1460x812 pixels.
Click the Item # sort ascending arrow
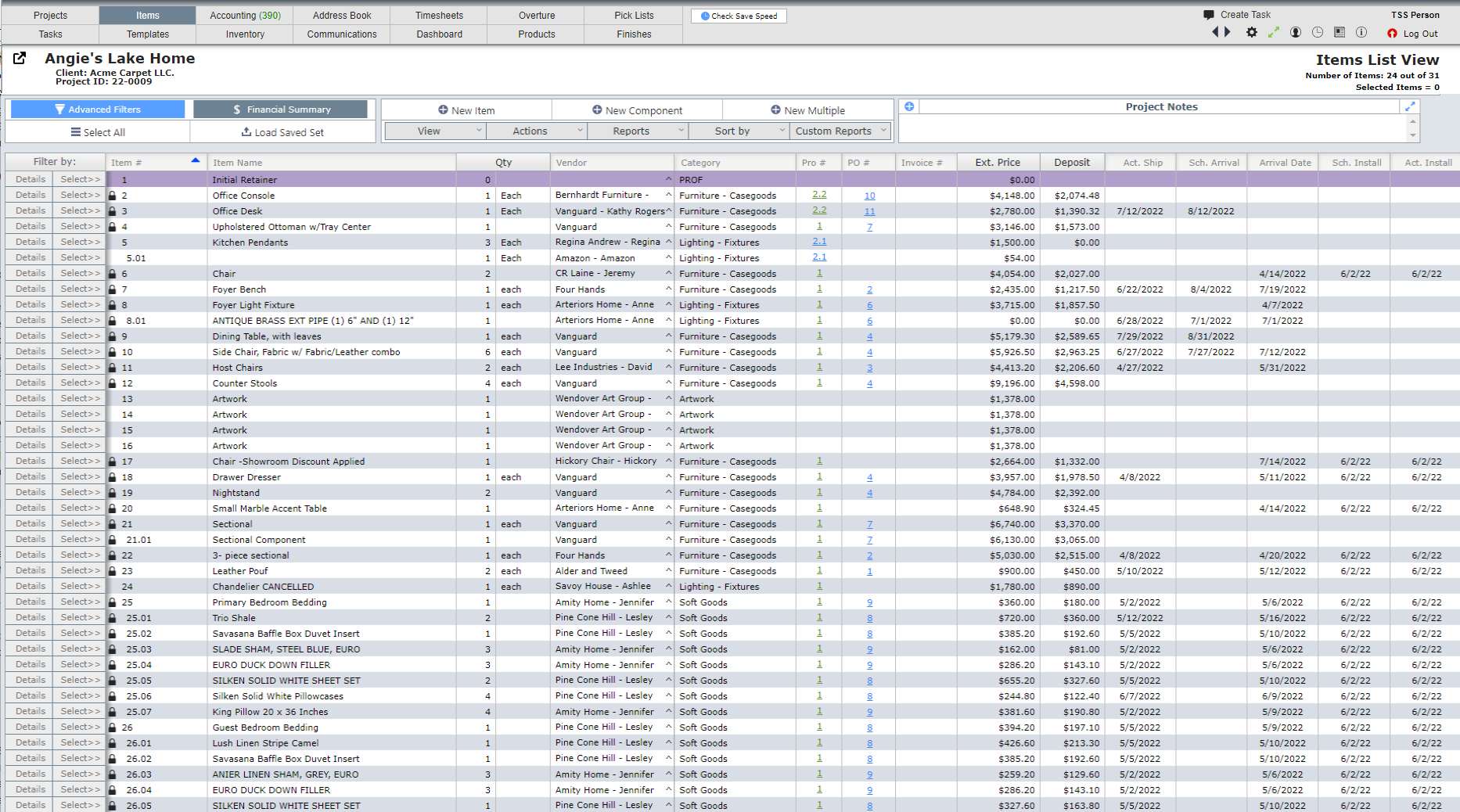[196, 160]
